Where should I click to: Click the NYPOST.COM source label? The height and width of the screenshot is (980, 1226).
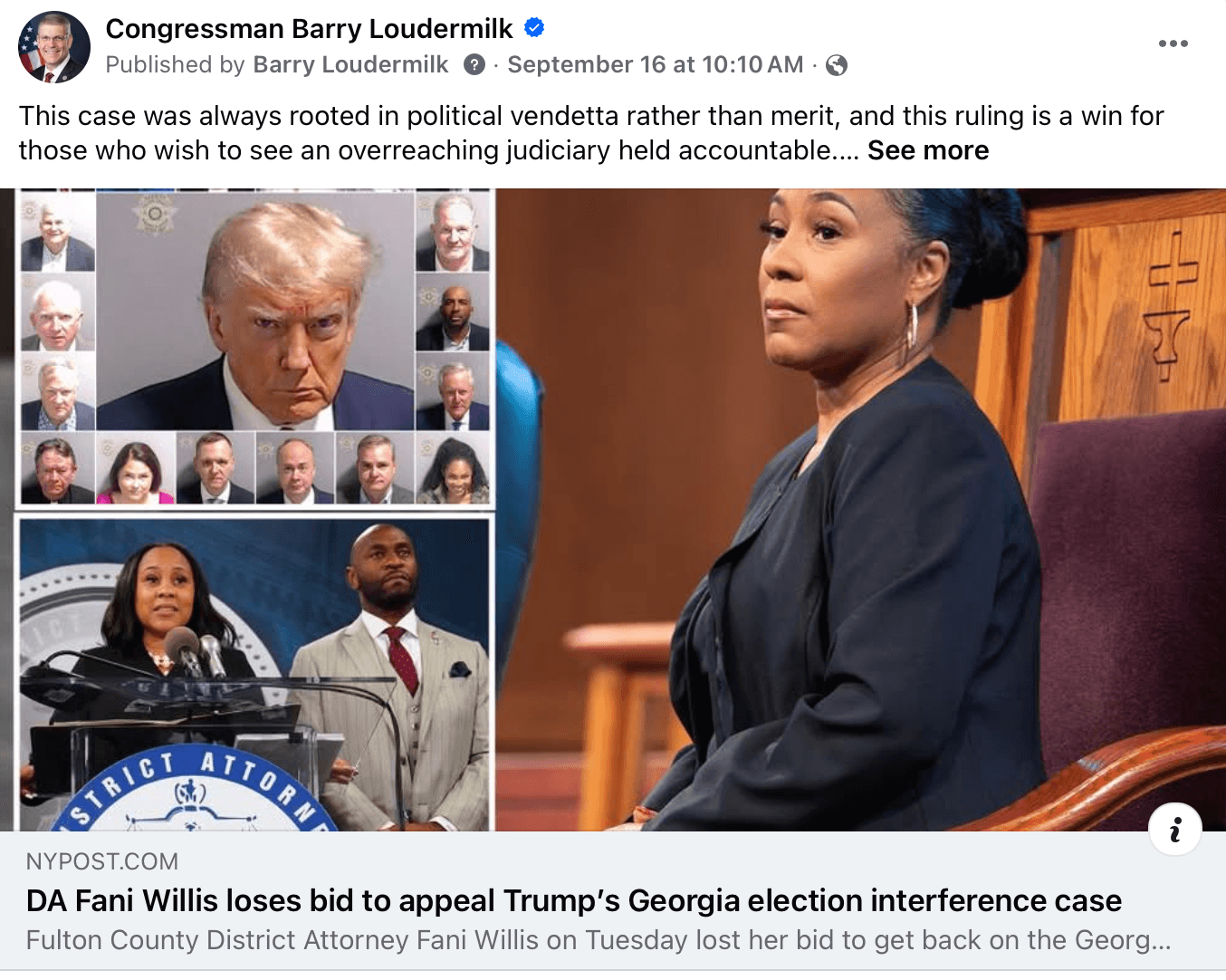click(102, 861)
